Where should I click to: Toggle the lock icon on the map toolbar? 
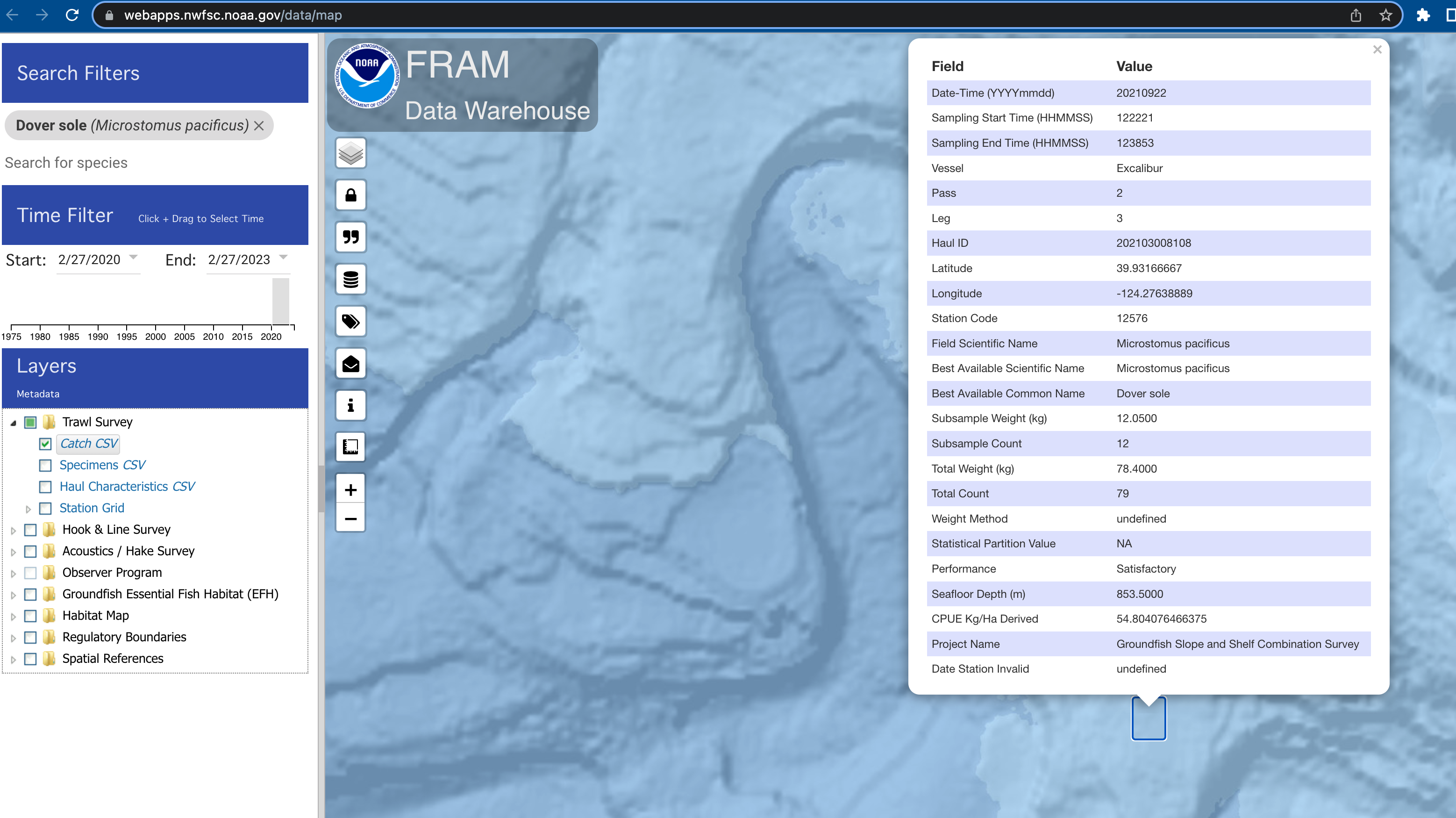click(x=350, y=195)
